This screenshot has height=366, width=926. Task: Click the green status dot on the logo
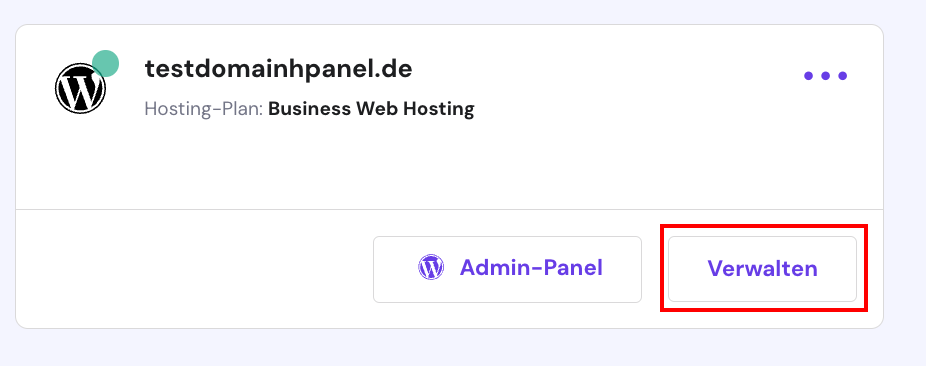click(106, 63)
